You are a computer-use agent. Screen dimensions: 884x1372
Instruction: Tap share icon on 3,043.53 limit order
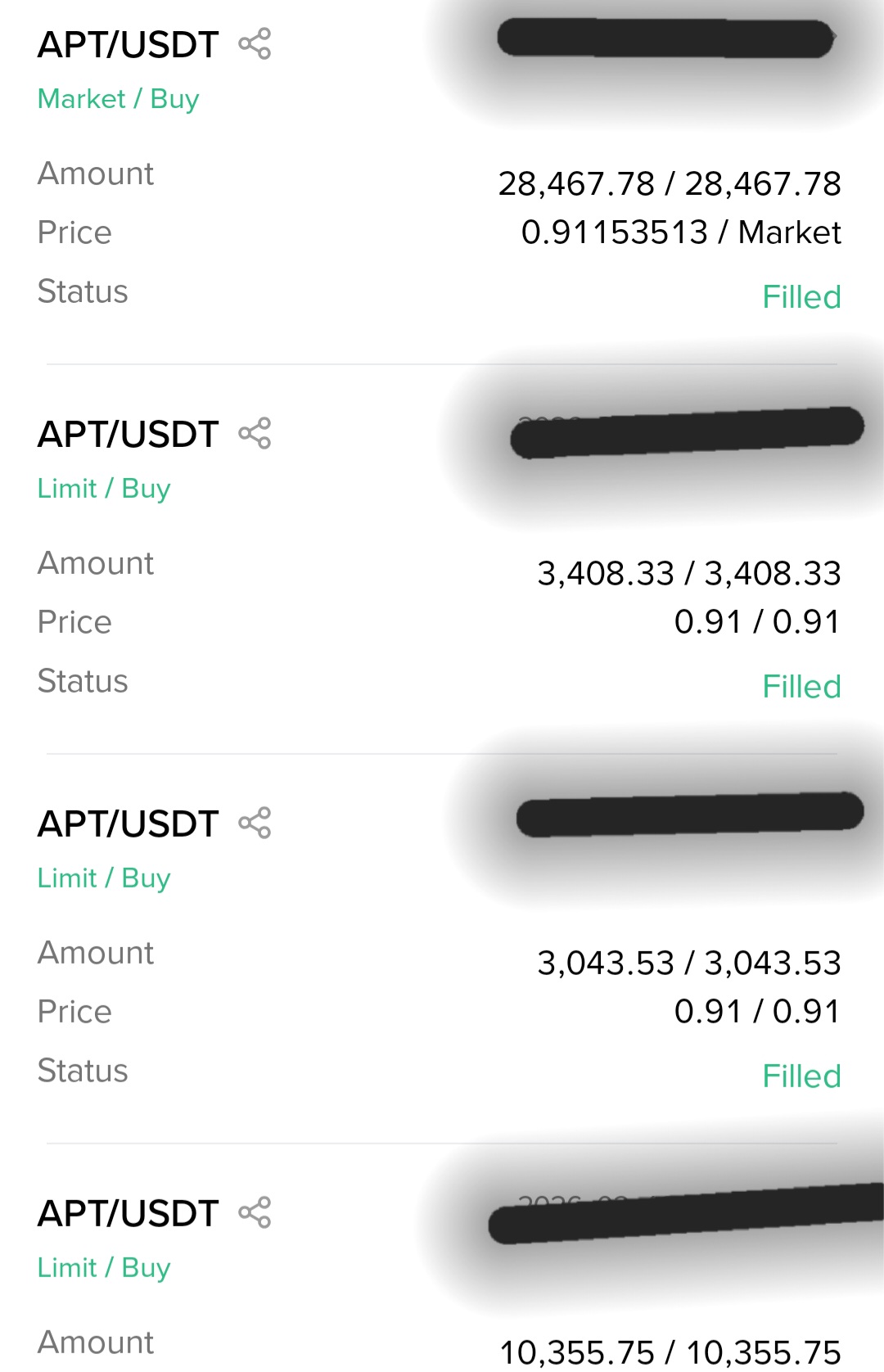click(255, 824)
